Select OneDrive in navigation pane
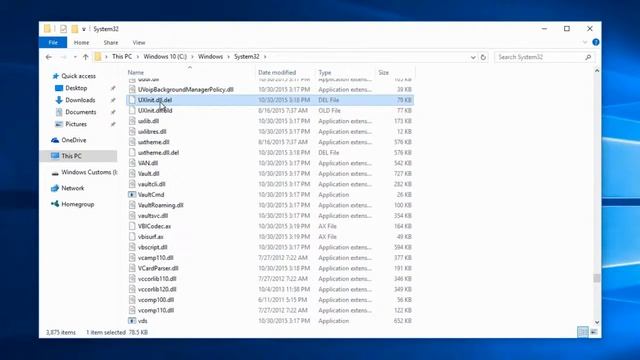The height and width of the screenshot is (360, 640). [x=73, y=140]
